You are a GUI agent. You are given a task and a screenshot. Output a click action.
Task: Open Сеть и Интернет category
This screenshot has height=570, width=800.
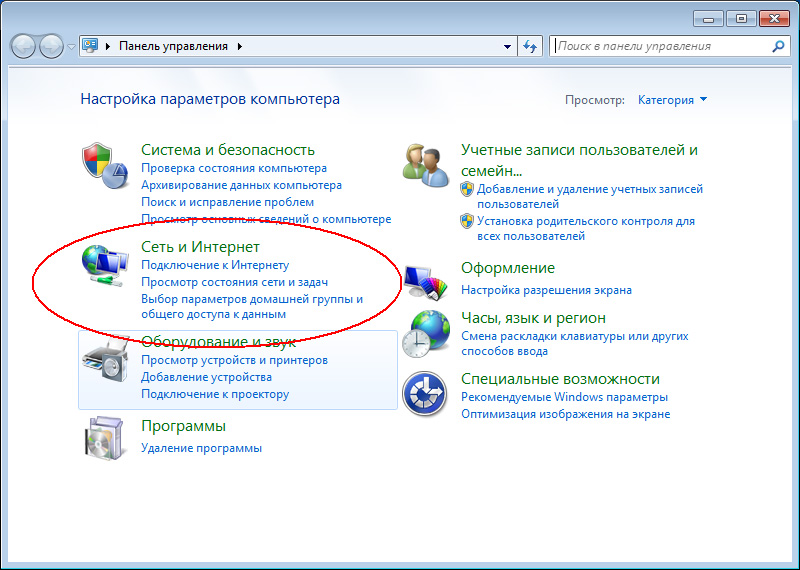click(x=200, y=246)
